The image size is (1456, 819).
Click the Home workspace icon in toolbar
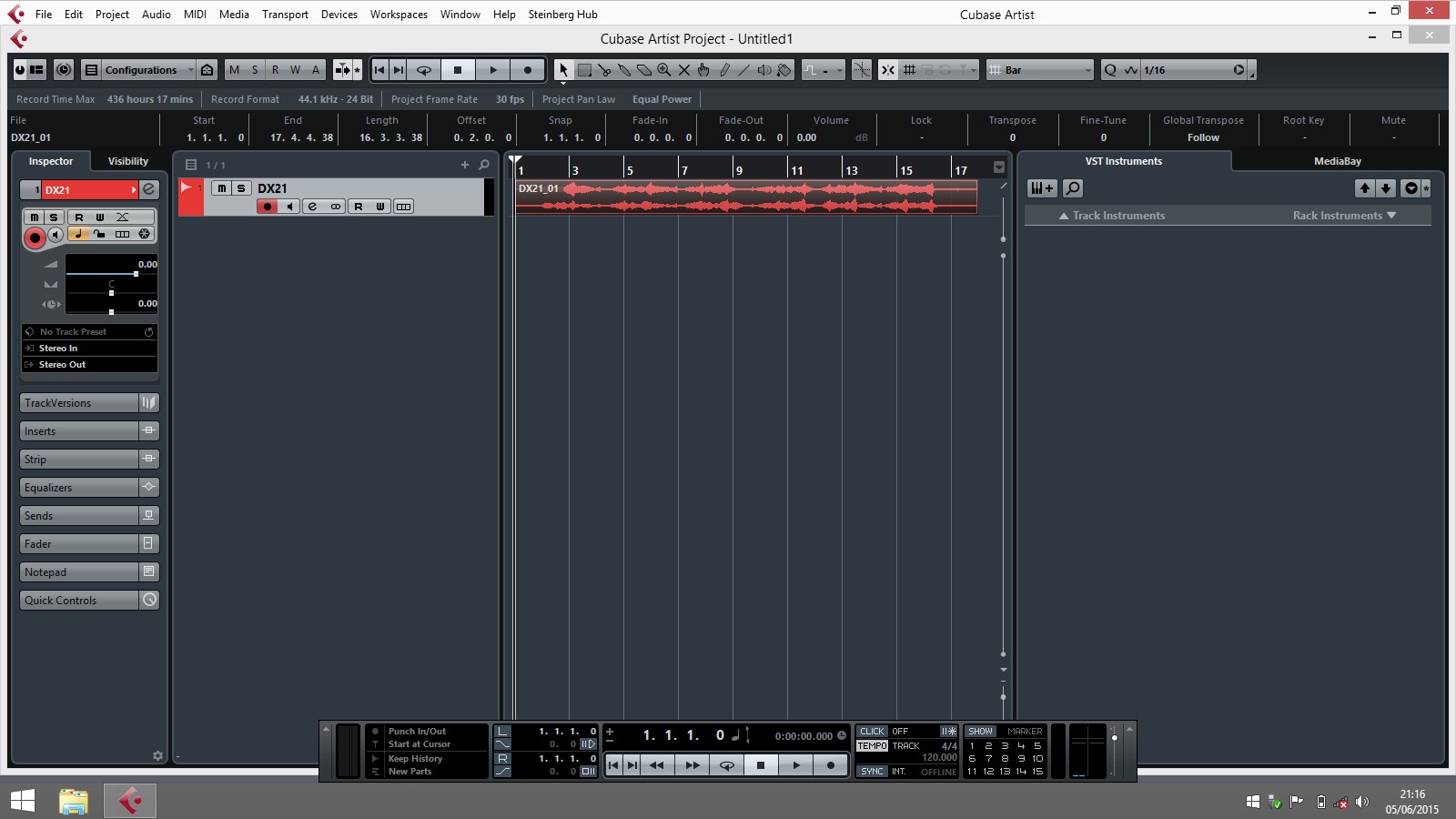[x=207, y=70]
